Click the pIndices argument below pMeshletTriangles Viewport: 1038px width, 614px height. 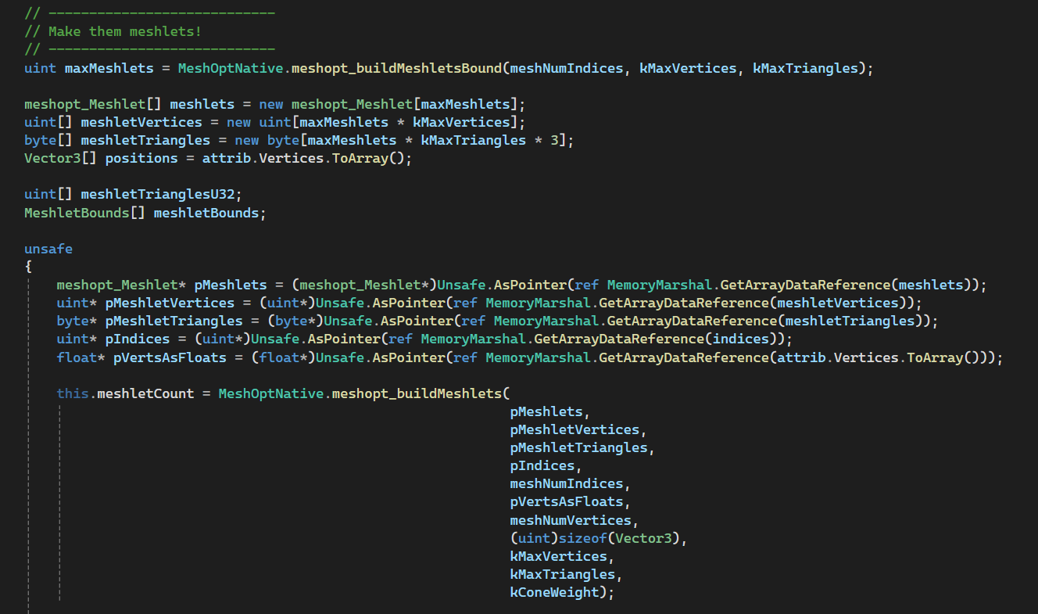pos(542,465)
